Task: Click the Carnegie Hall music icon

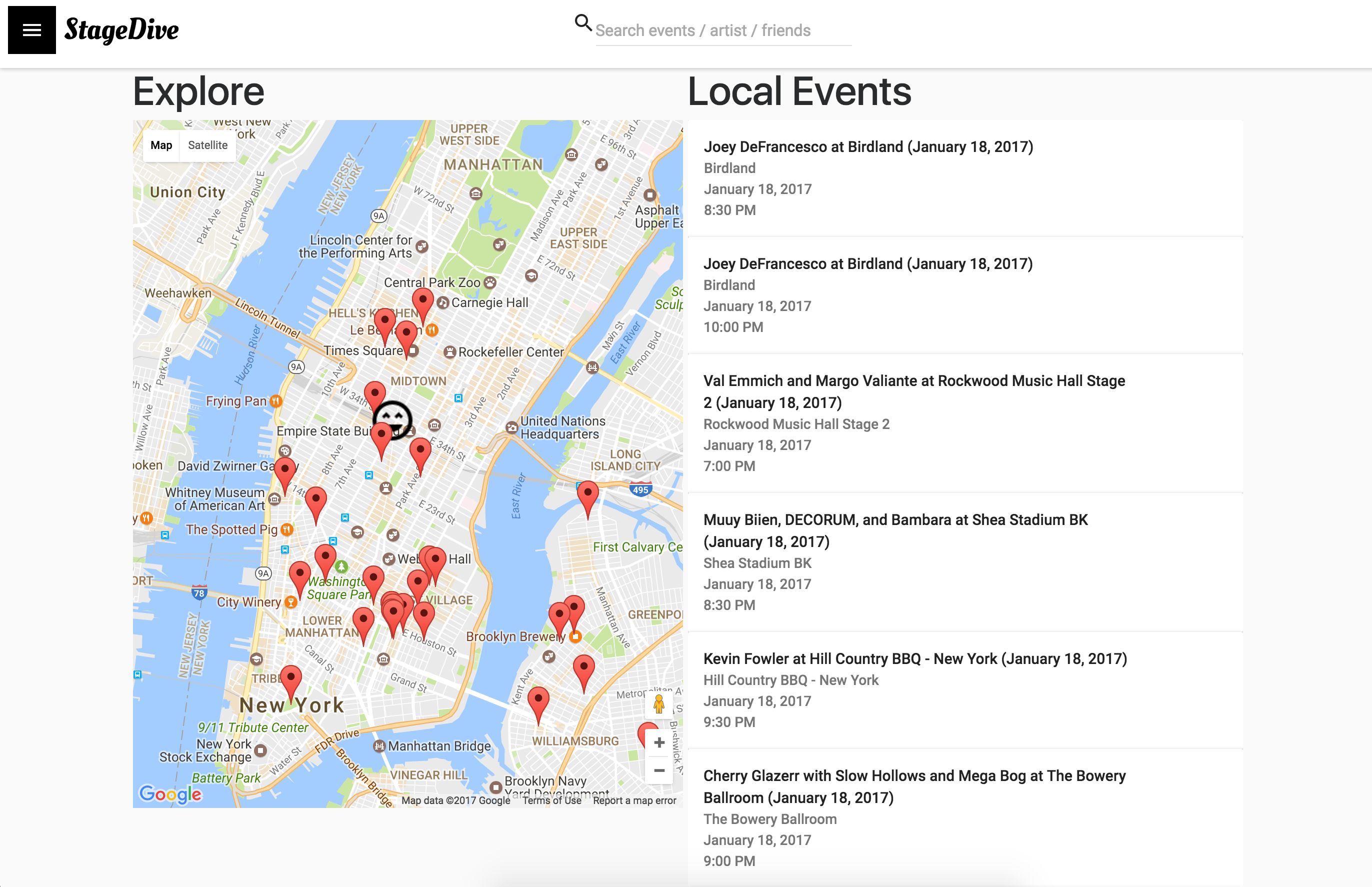Action: [442, 302]
